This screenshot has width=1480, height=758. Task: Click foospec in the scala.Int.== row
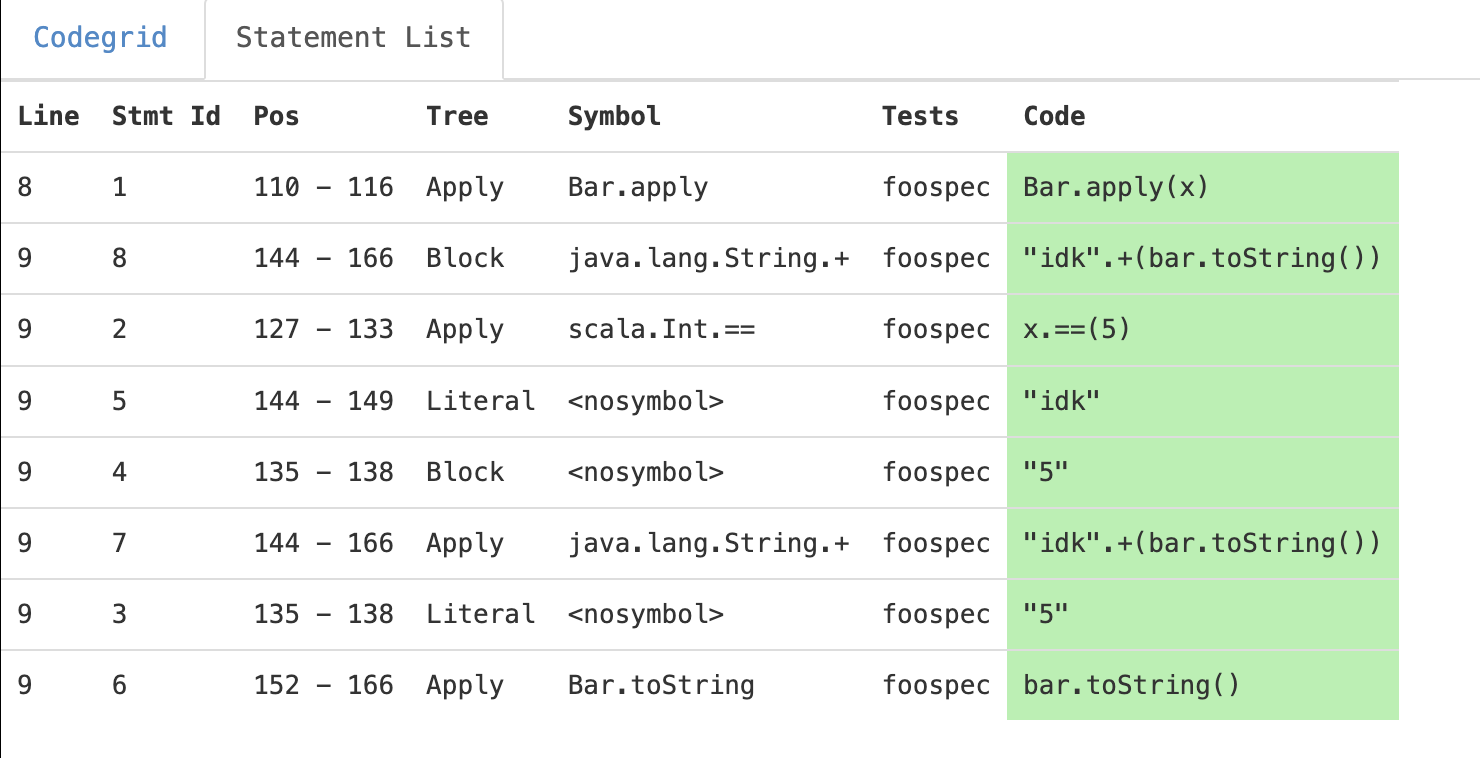coord(936,329)
